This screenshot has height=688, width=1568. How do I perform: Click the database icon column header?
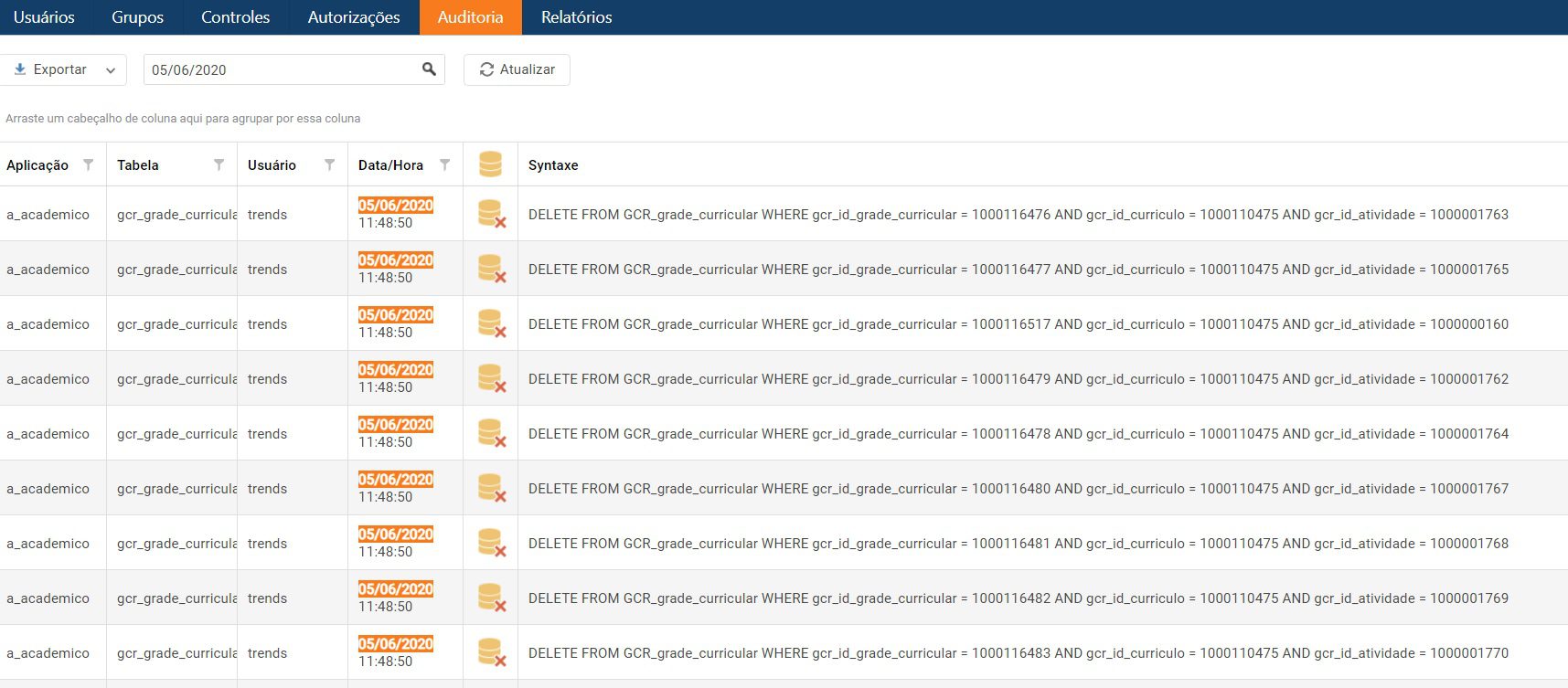pyautogui.click(x=490, y=164)
